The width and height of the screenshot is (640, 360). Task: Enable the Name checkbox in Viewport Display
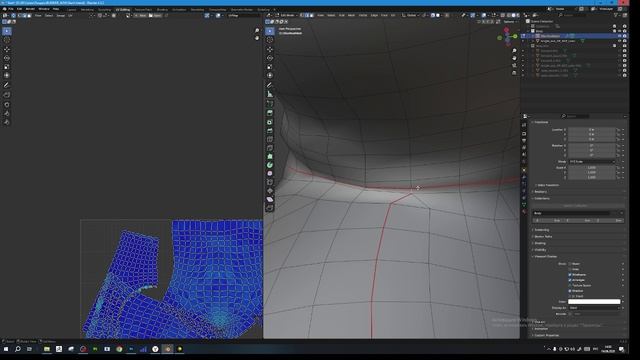[570, 264]
